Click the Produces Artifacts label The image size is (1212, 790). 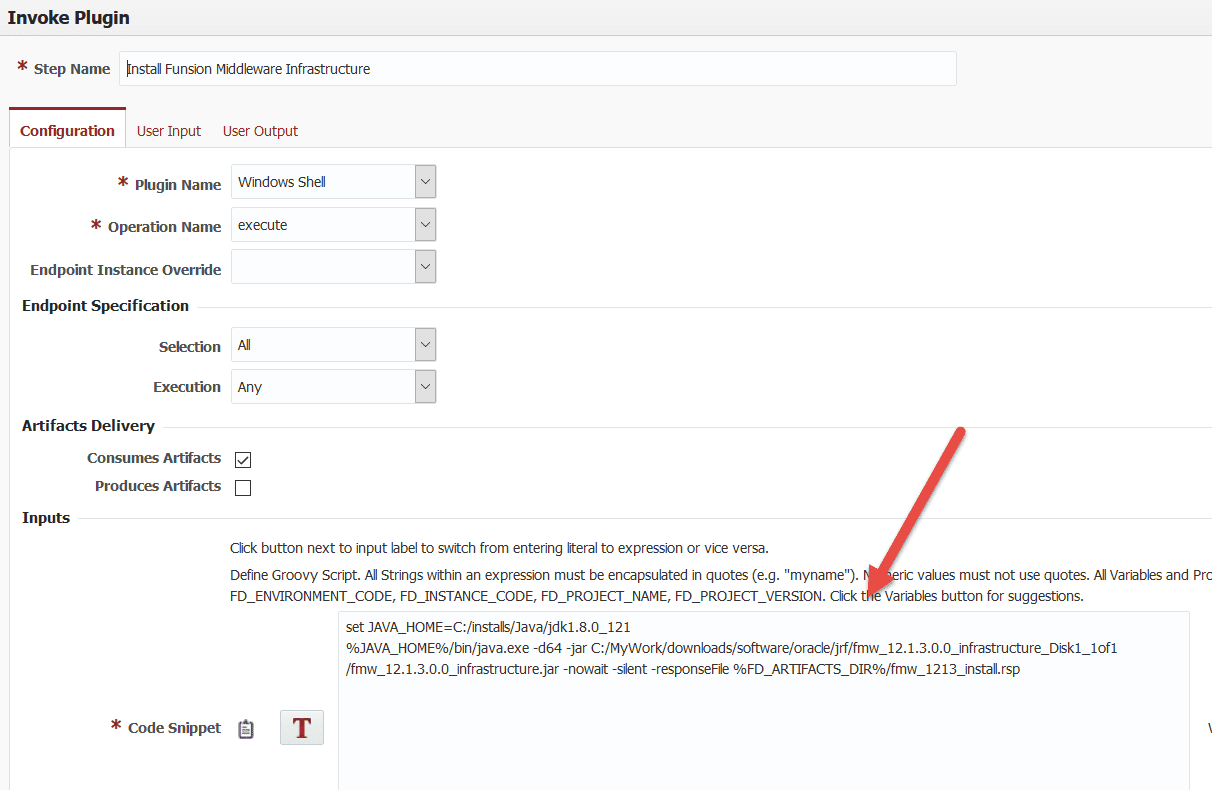(158, 486)
